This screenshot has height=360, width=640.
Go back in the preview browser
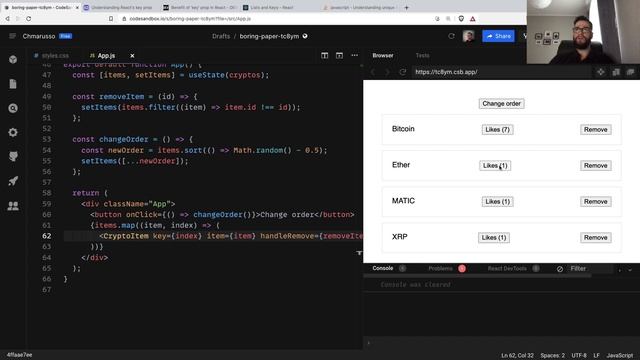(x=373, y=72)
